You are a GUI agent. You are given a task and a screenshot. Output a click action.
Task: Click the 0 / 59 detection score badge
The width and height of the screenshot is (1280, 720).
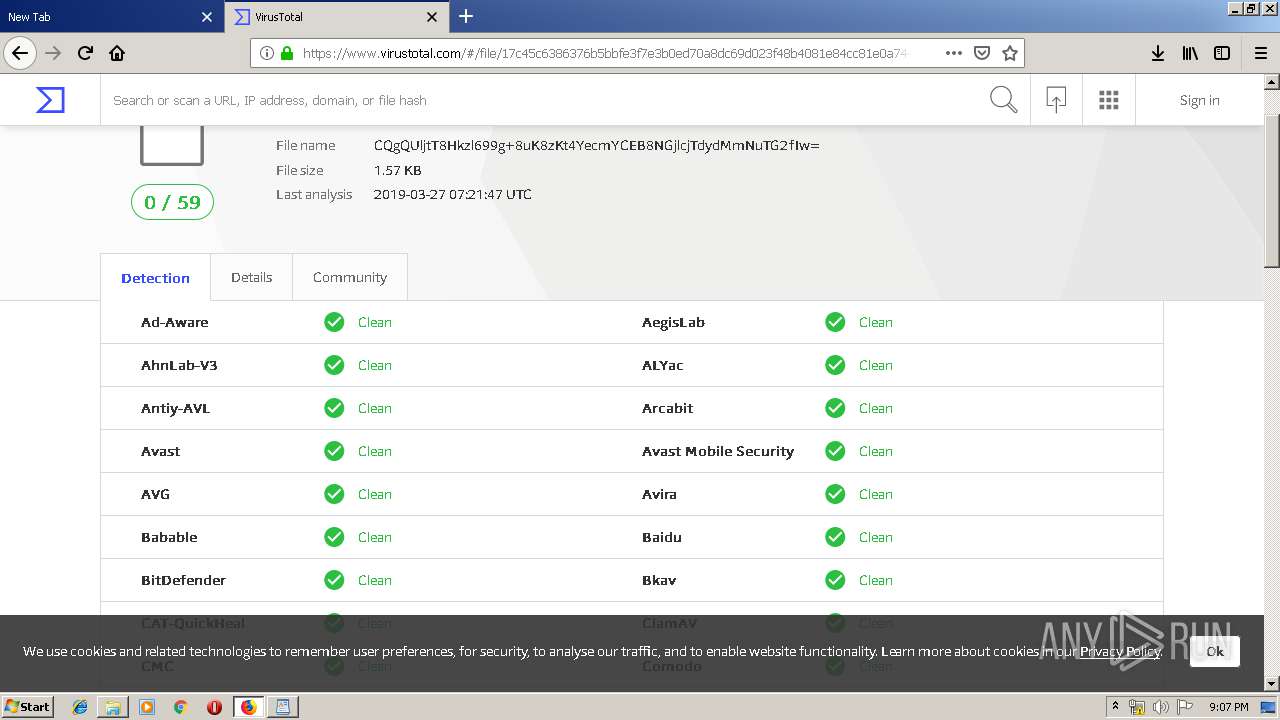(x=172, y=202)
